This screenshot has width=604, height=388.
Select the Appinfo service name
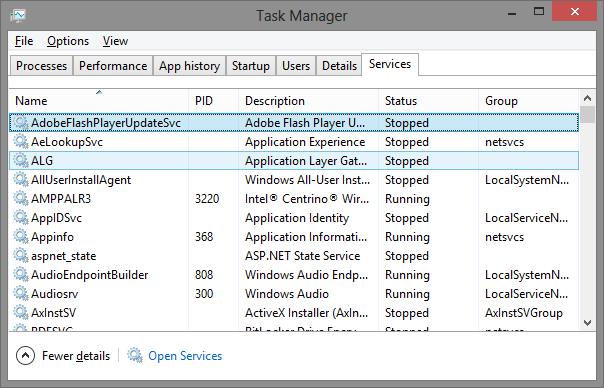(52, 237)
